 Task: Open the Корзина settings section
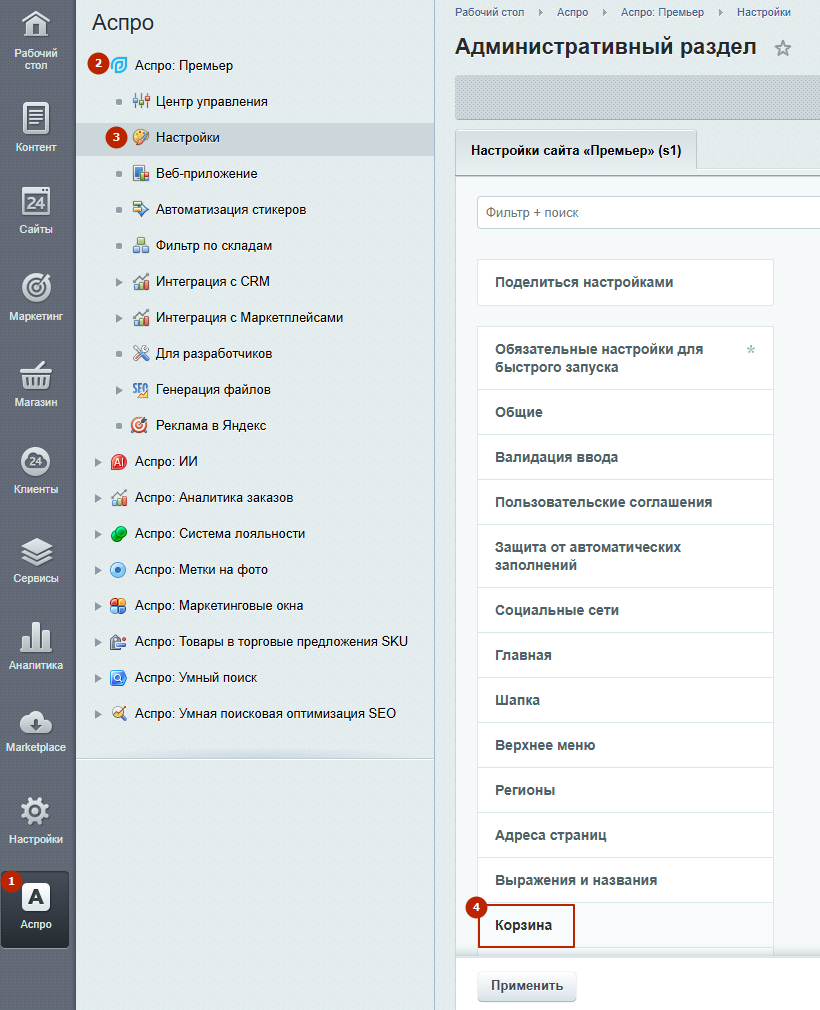[625, 926]
